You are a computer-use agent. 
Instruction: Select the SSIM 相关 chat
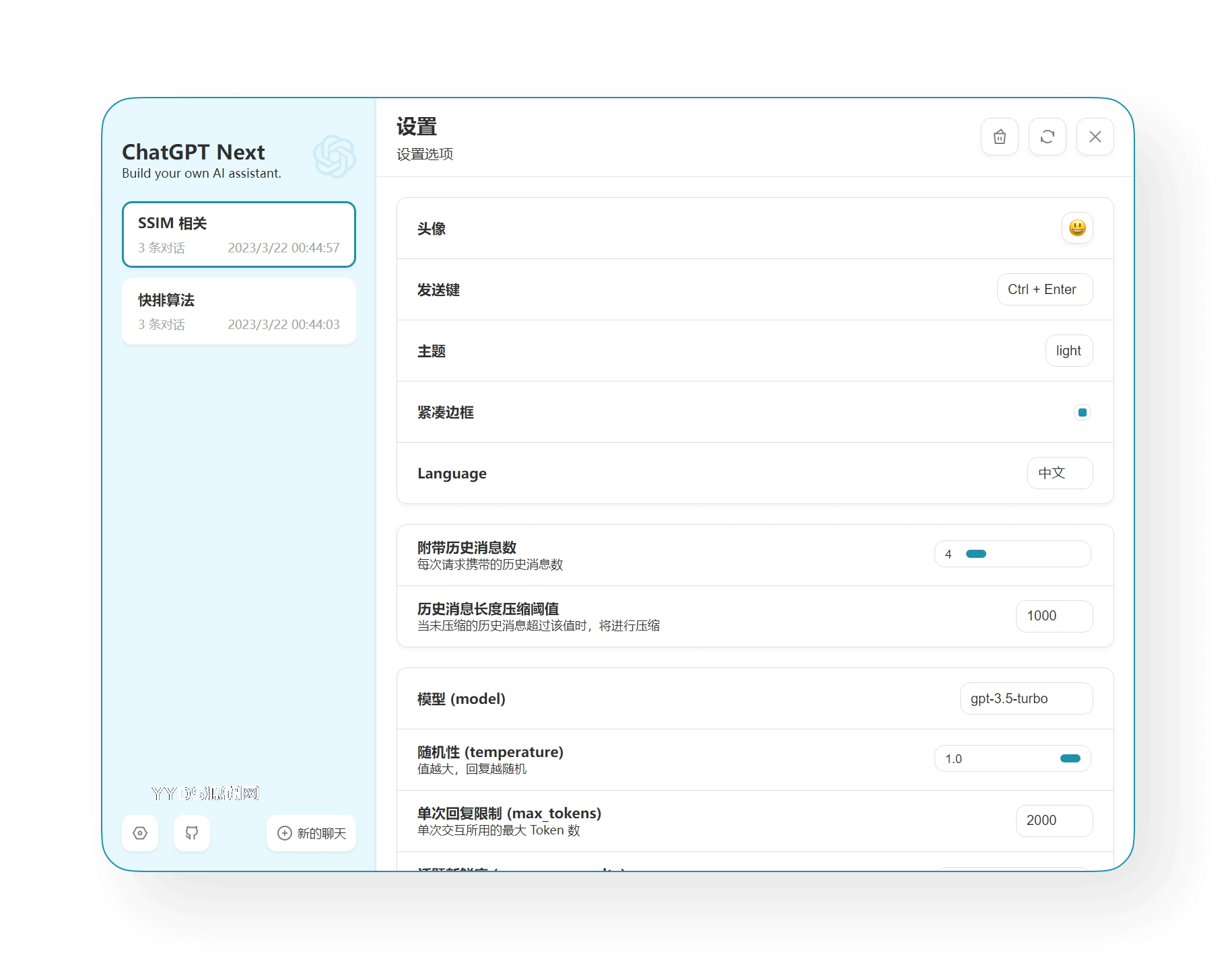[x=239, y=234]
